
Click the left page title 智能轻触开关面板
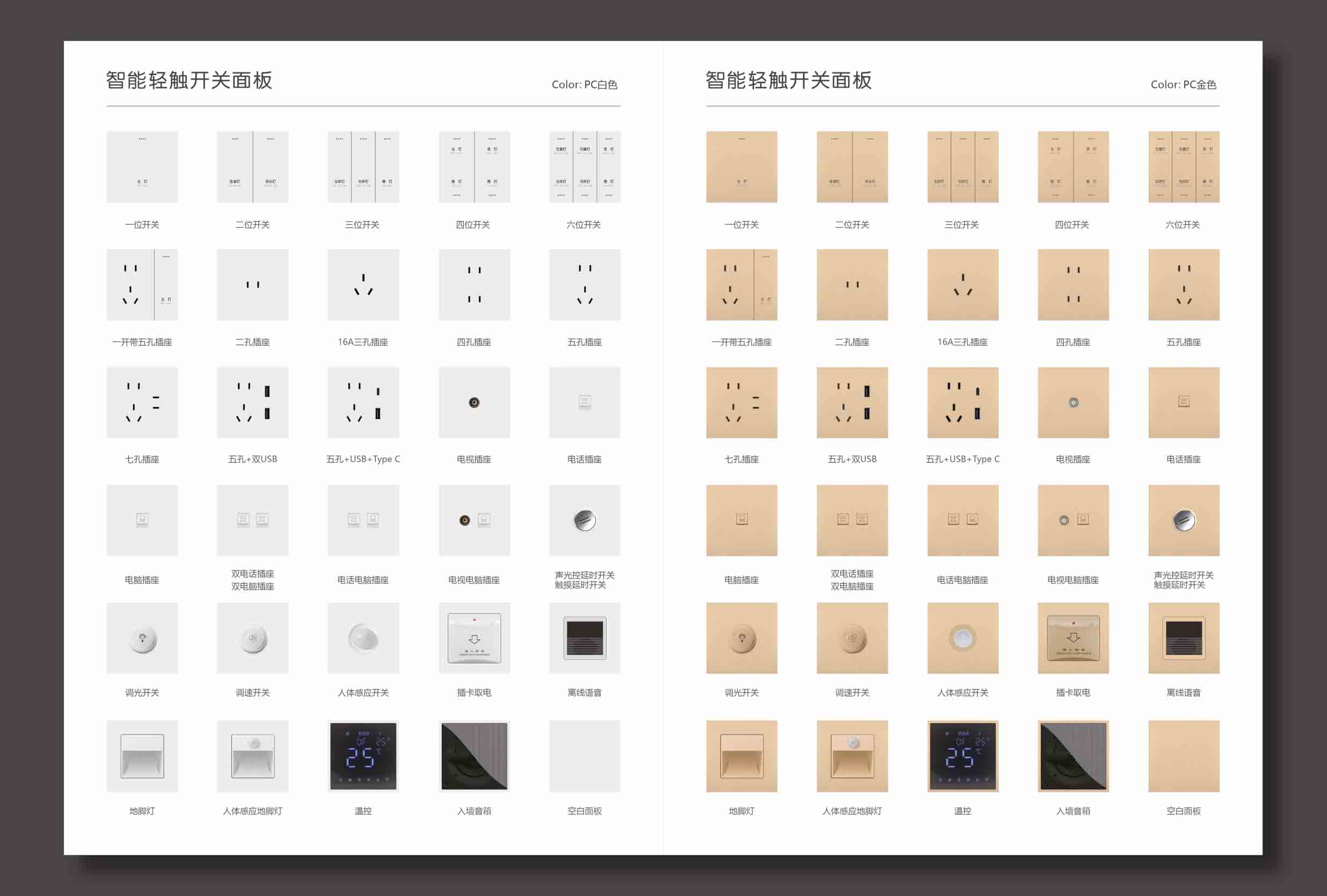click(x=189, y=81)
